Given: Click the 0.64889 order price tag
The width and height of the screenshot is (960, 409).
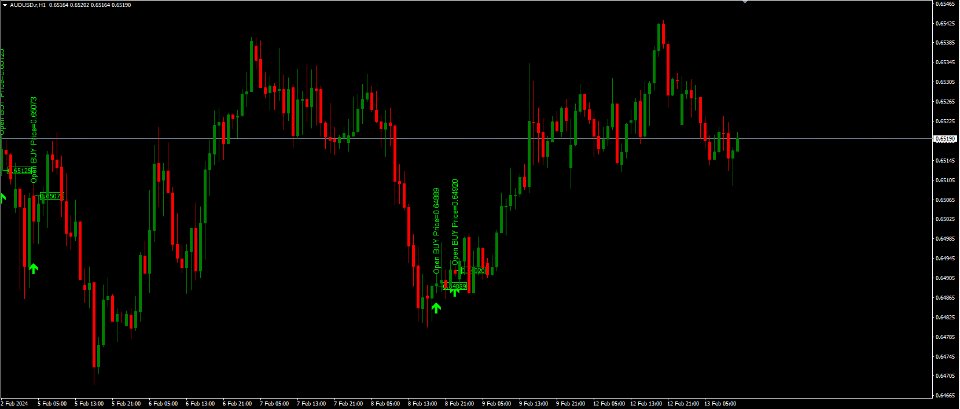Looking at the screenshot, I should pyautogui.click(x=455, y=286).
